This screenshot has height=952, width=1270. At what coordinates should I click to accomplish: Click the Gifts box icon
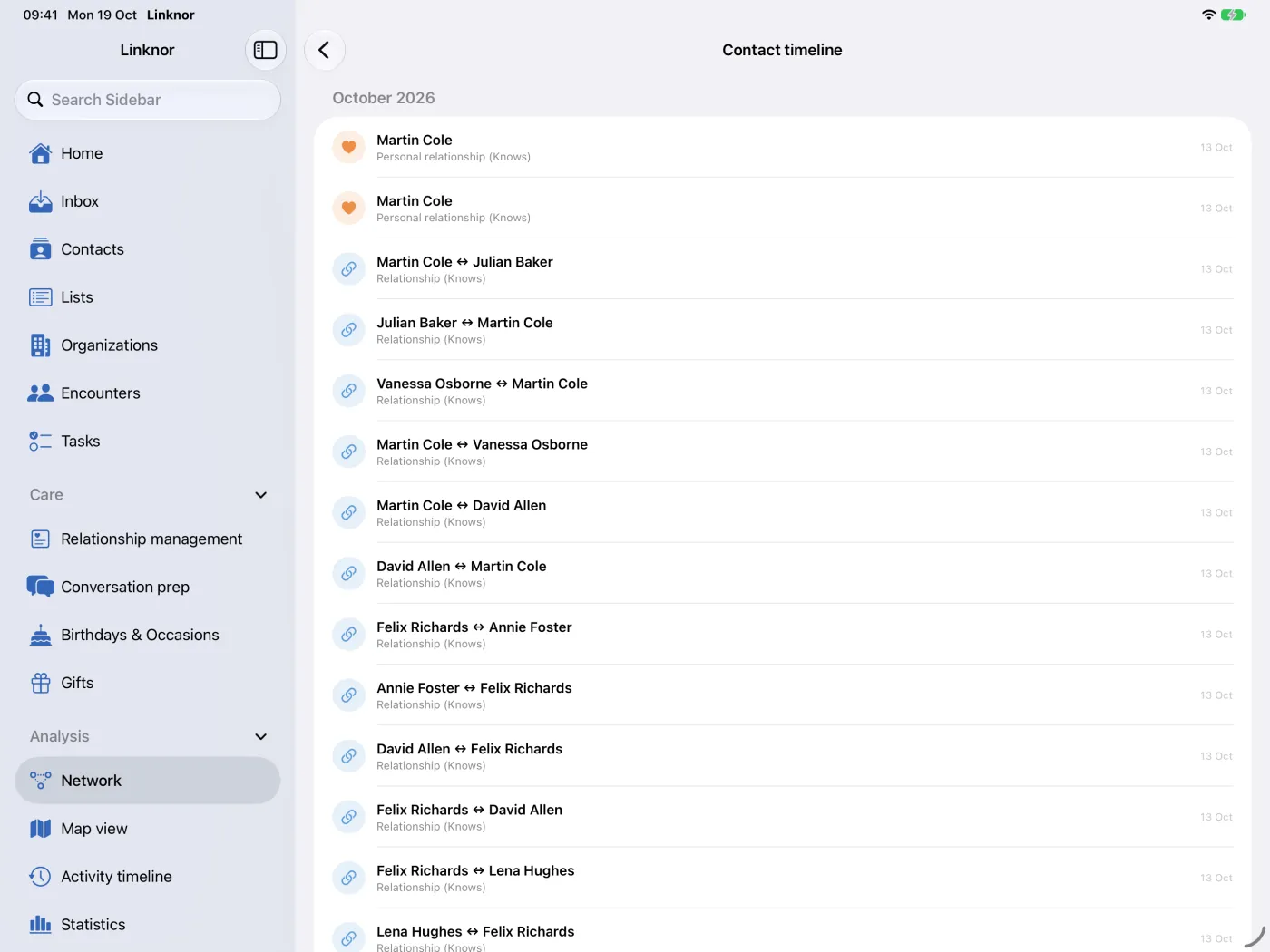(x=40, y=684)
